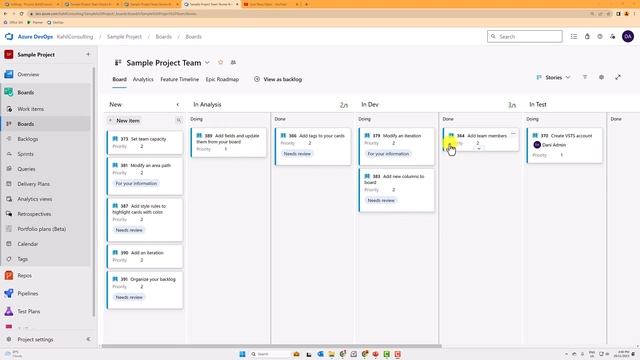Open more actions on card 364
The height and width of the screenshot is (360, 640).
(x=513, y=134)
